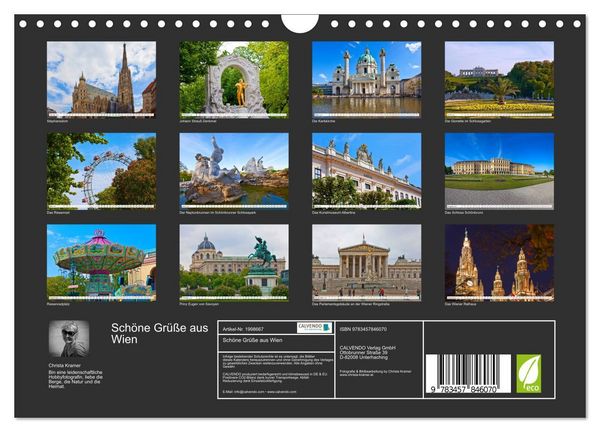Click the 'Das Riesenrad' caption
Screen dimensions: 600x432
click(58, 213)
